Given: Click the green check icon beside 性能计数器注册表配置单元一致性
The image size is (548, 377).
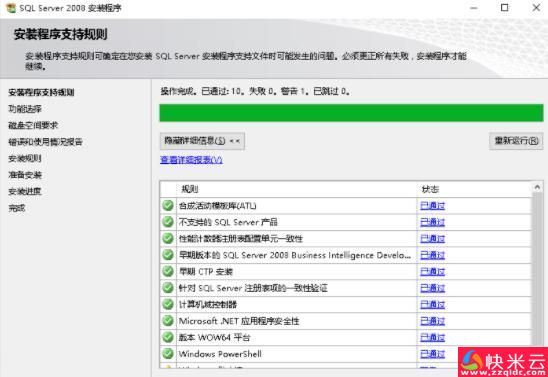Looking at the screenshot, I should [x=168, y=238].
